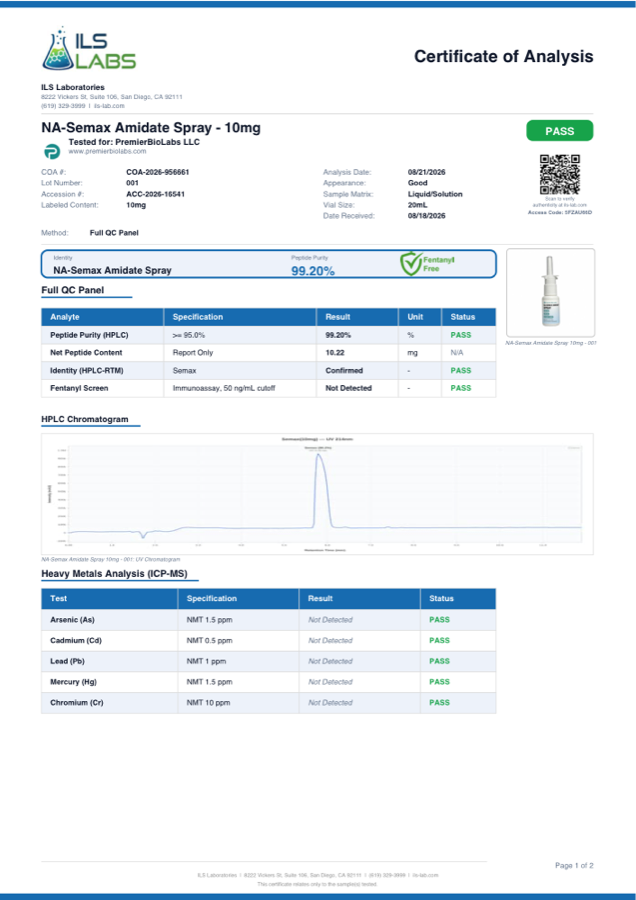The height and width of the screenshot is (900, 636).
Task: Click PASS status in the Mercury (Hg) row
Action: pyautogui.click(x=440, y=682)
